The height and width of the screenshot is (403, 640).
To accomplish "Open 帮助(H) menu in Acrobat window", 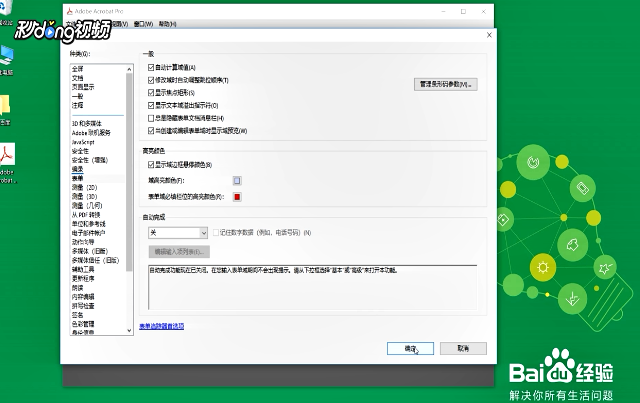I will tap(167, 24).
